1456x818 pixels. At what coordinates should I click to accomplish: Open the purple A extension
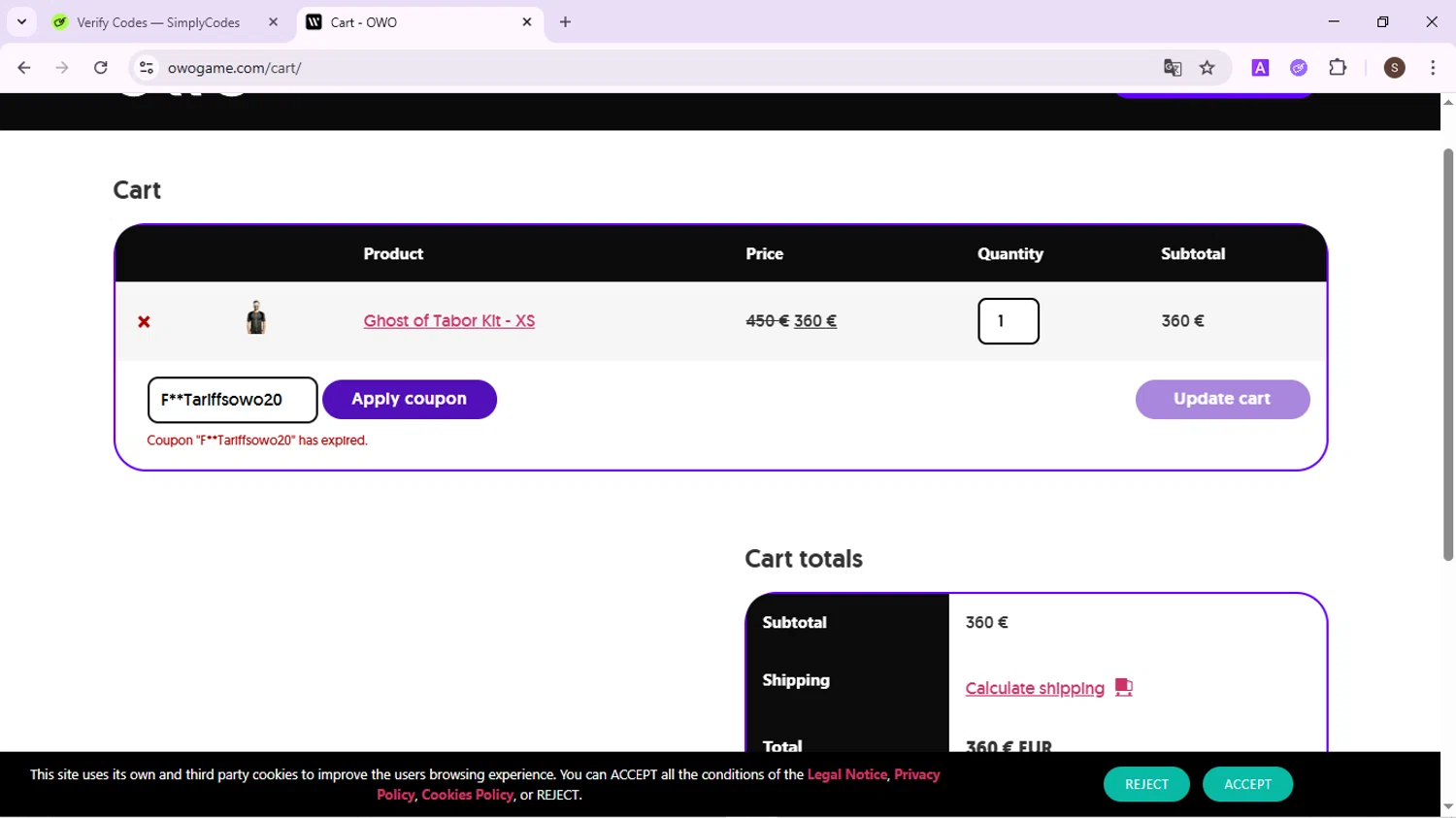[x=1260, y=68]
